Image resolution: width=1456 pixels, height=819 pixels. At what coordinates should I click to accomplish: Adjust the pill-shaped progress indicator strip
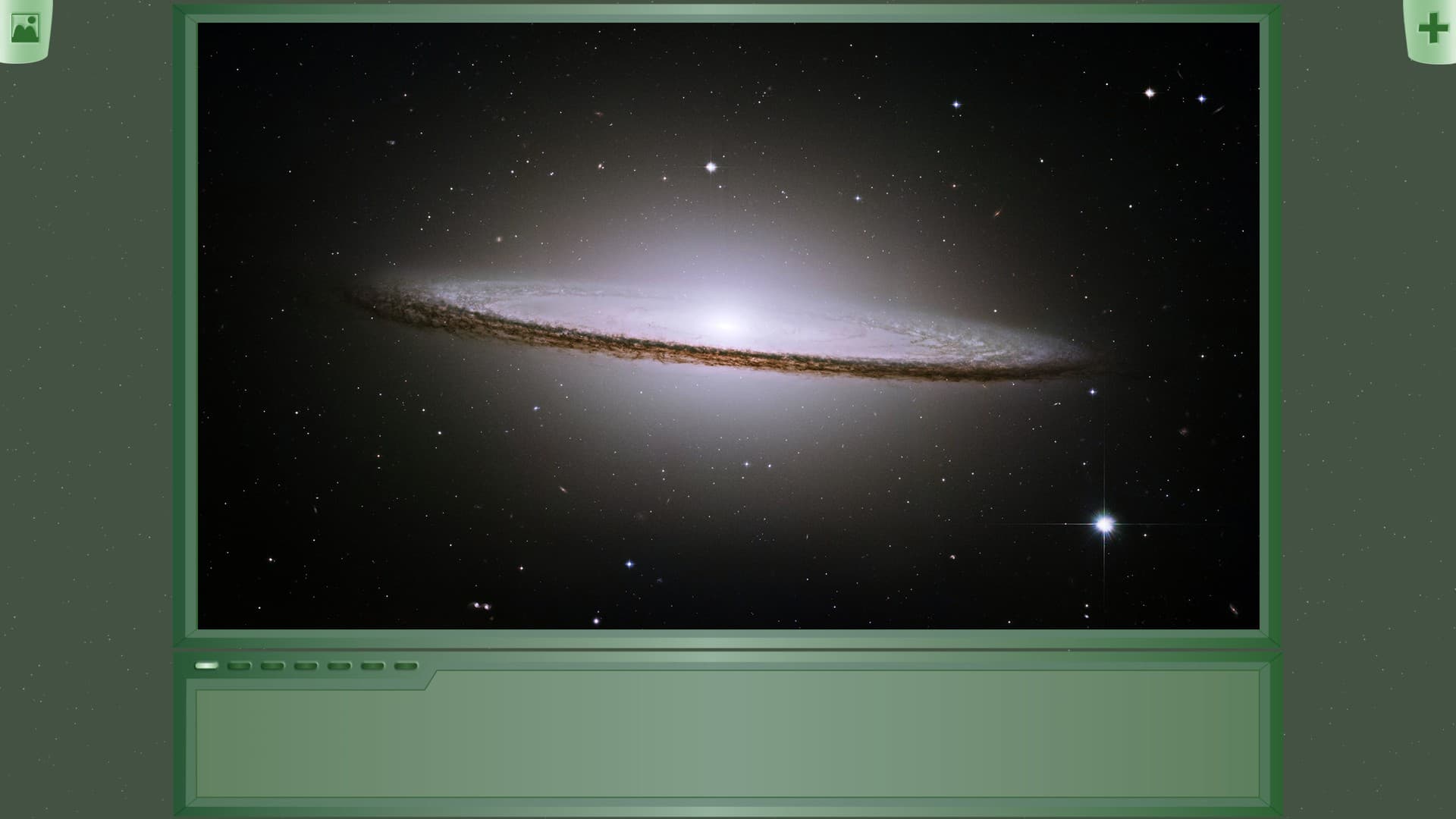pyautogui.click(x=306, y=665)
